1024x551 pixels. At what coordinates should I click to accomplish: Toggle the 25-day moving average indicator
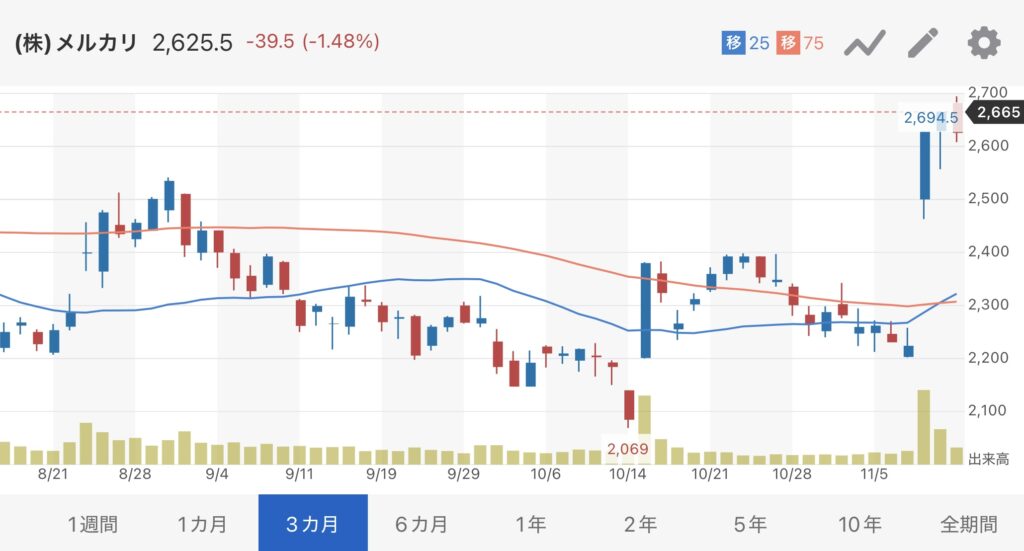pos(745,43)
